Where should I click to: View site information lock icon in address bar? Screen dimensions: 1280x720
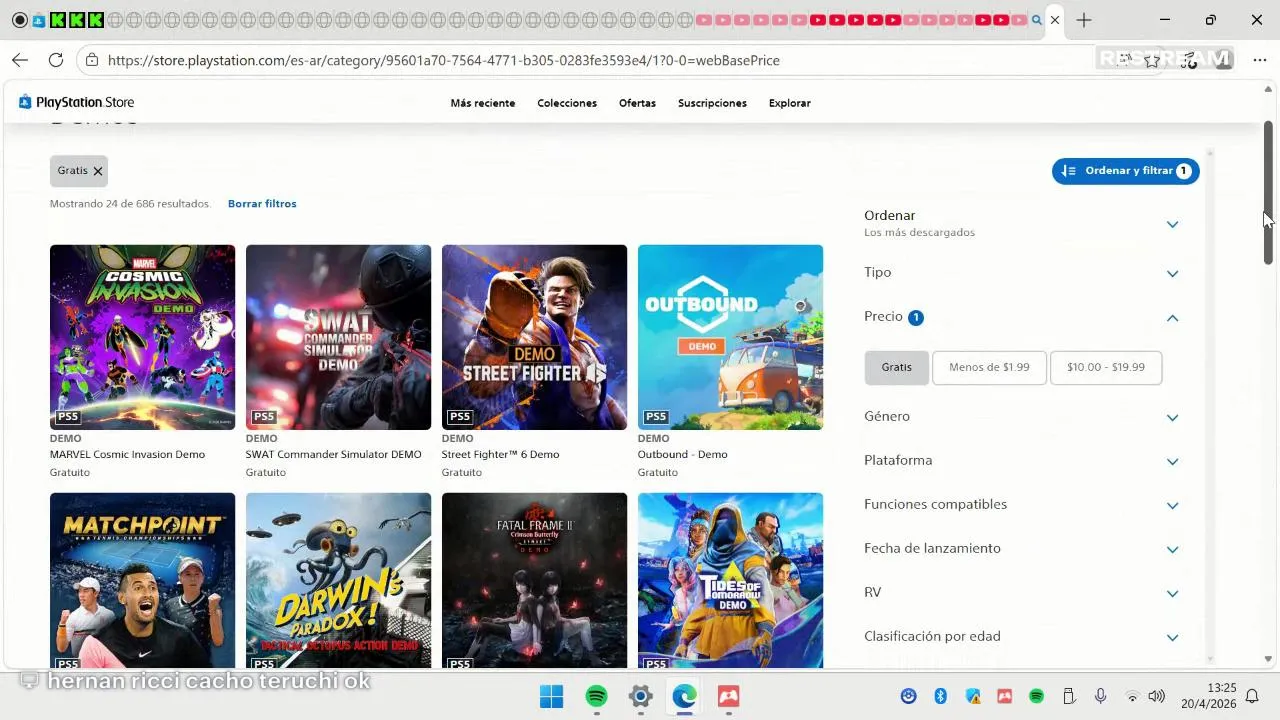coord(92,60)
